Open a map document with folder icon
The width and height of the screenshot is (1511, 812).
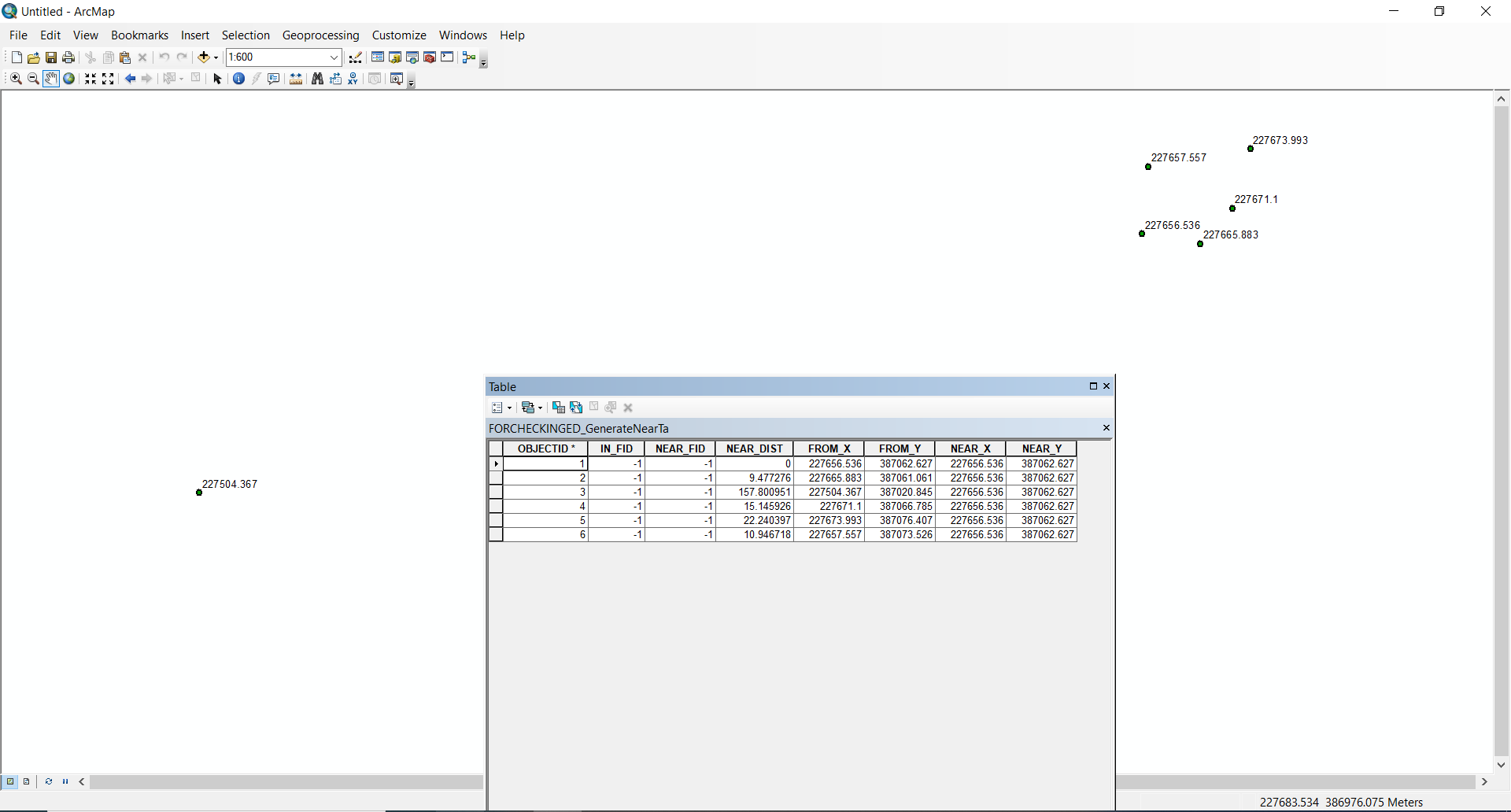click(34, 57)
